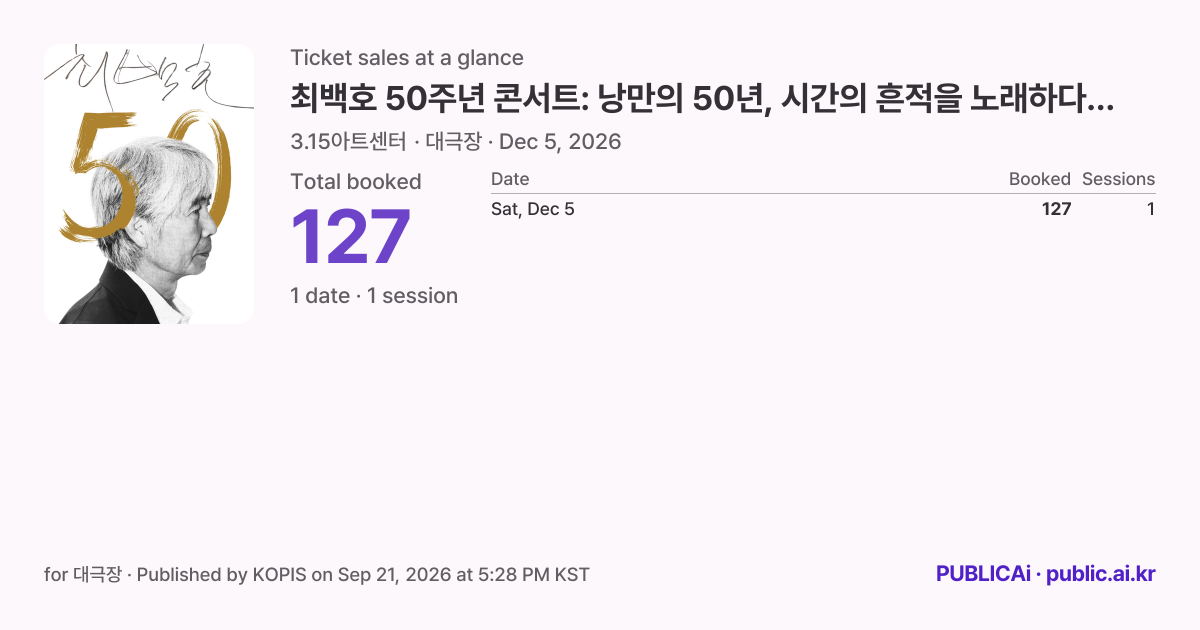Click the sessions count '1' in row
Viewport: 1200px width, 630px height.
[1151, 209]
